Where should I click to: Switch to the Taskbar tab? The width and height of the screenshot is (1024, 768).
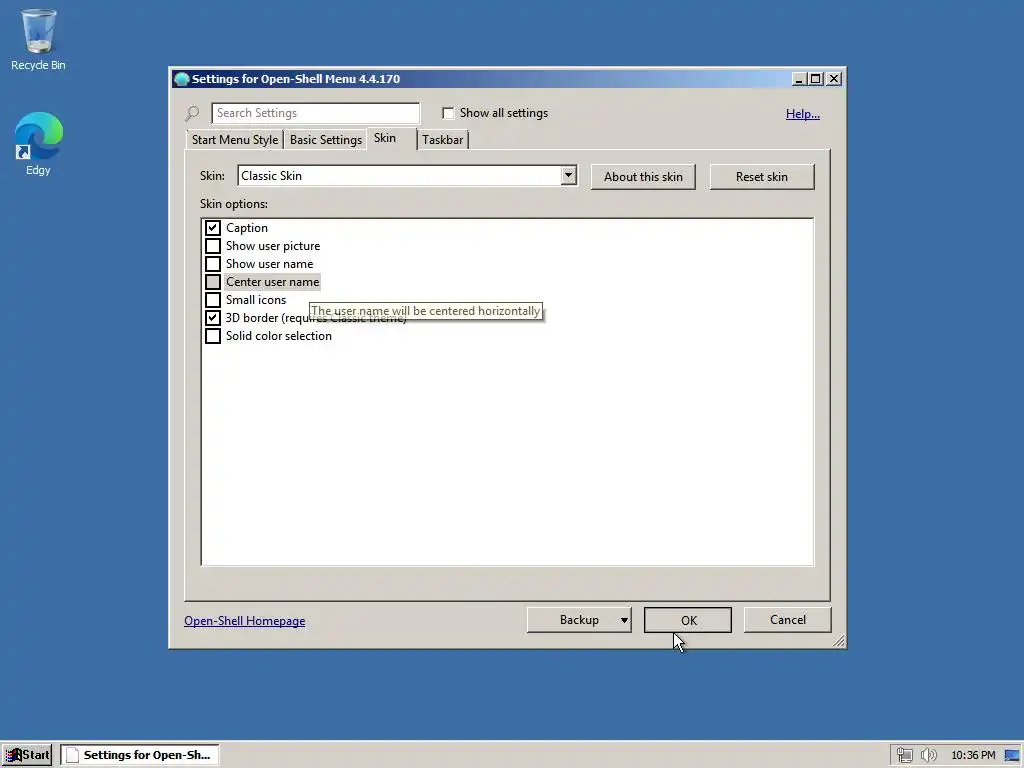coord(442,140)
